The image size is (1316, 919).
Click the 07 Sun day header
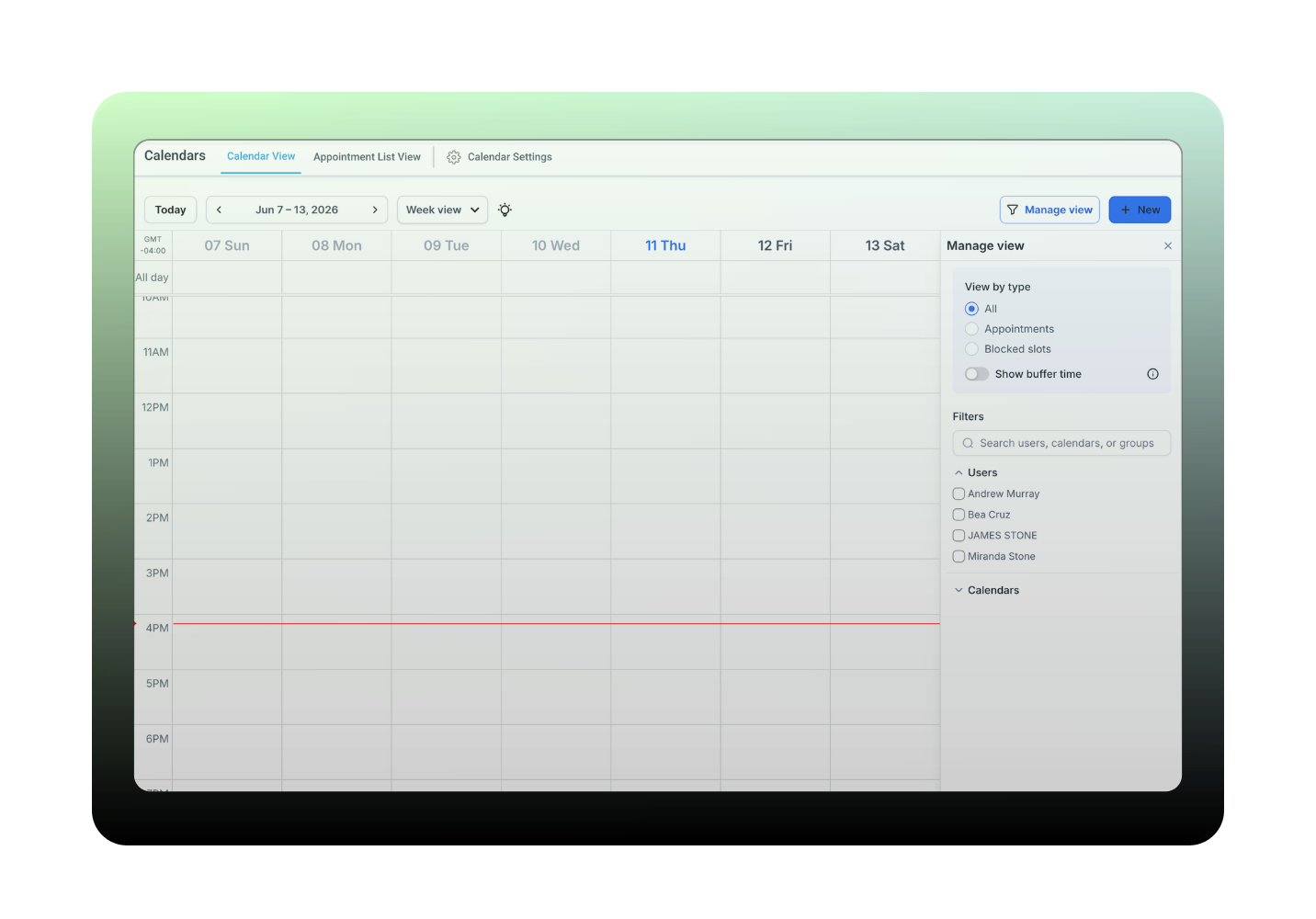[227, 245]
